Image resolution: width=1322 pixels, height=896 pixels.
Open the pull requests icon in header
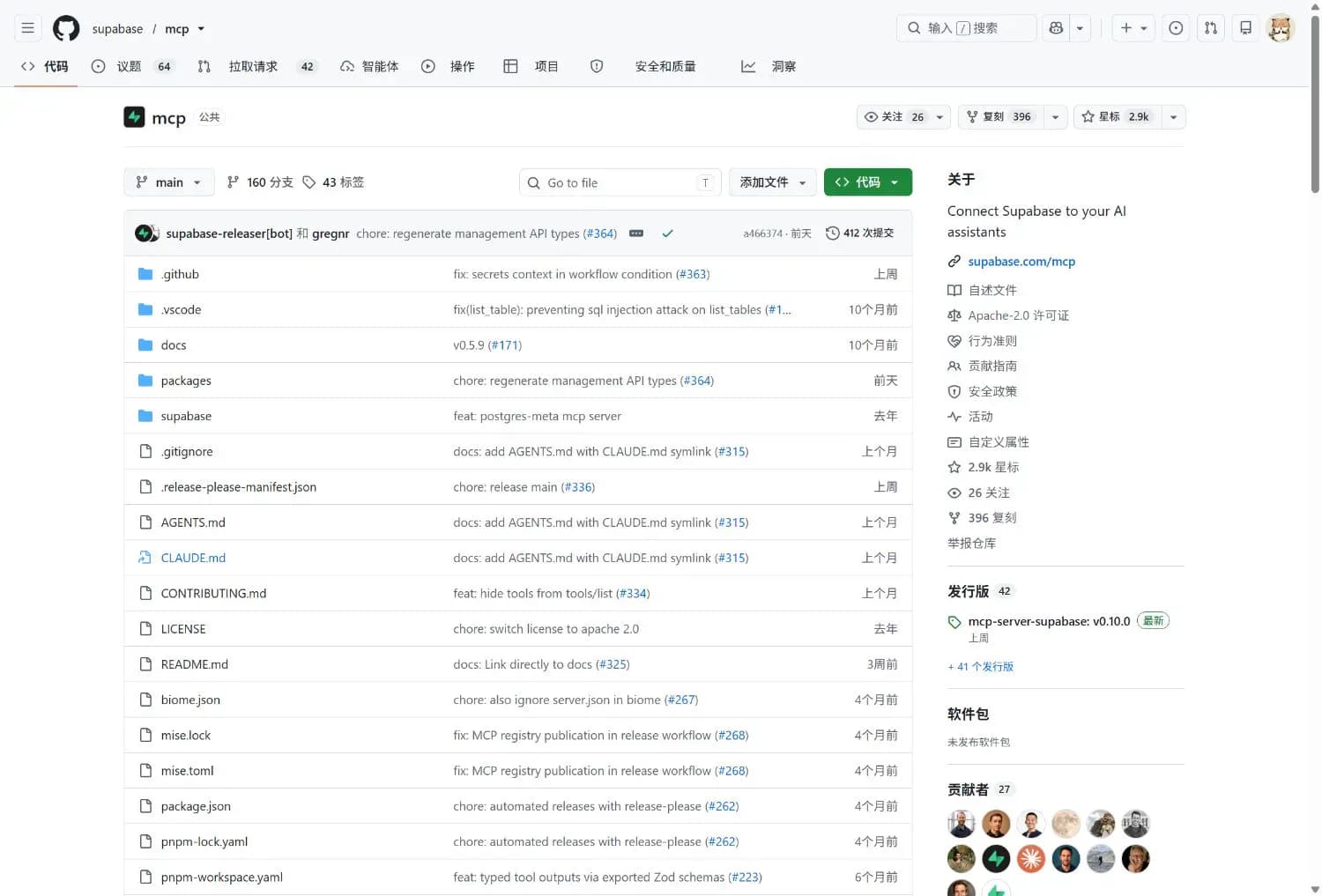[x=1211, y=28]
